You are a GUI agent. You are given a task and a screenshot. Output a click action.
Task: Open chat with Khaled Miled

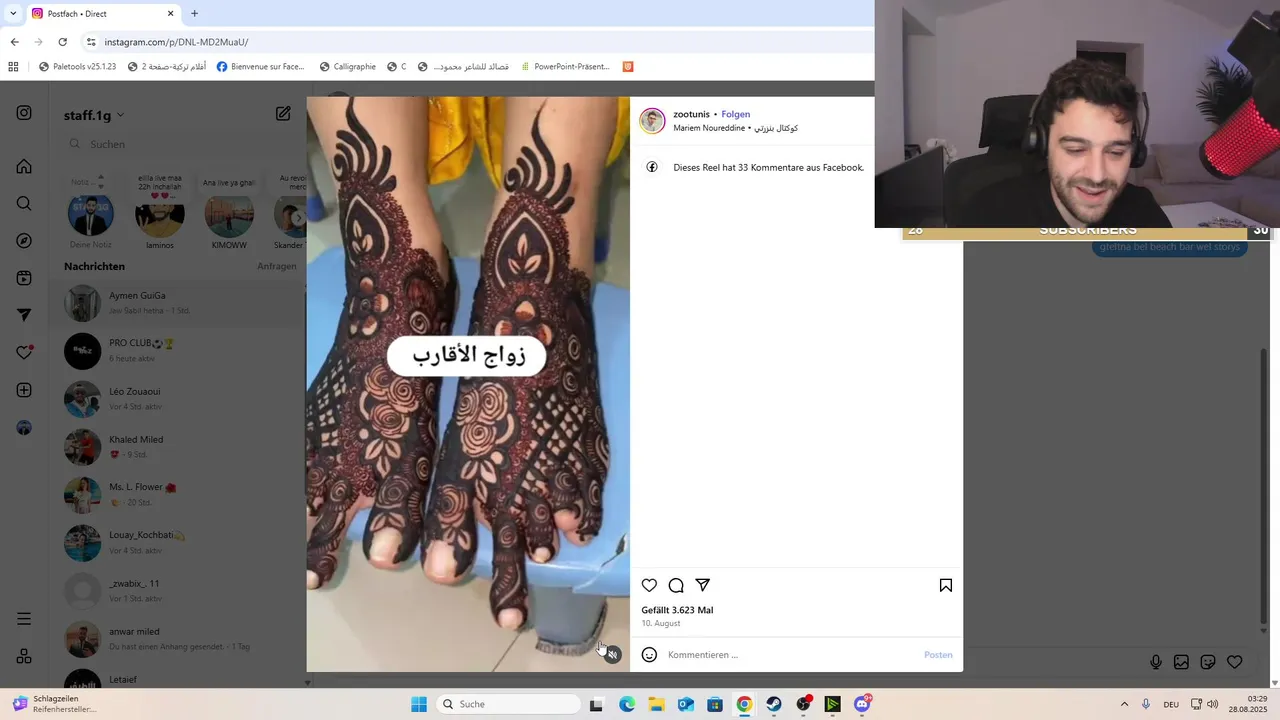(x=177, y=447)
